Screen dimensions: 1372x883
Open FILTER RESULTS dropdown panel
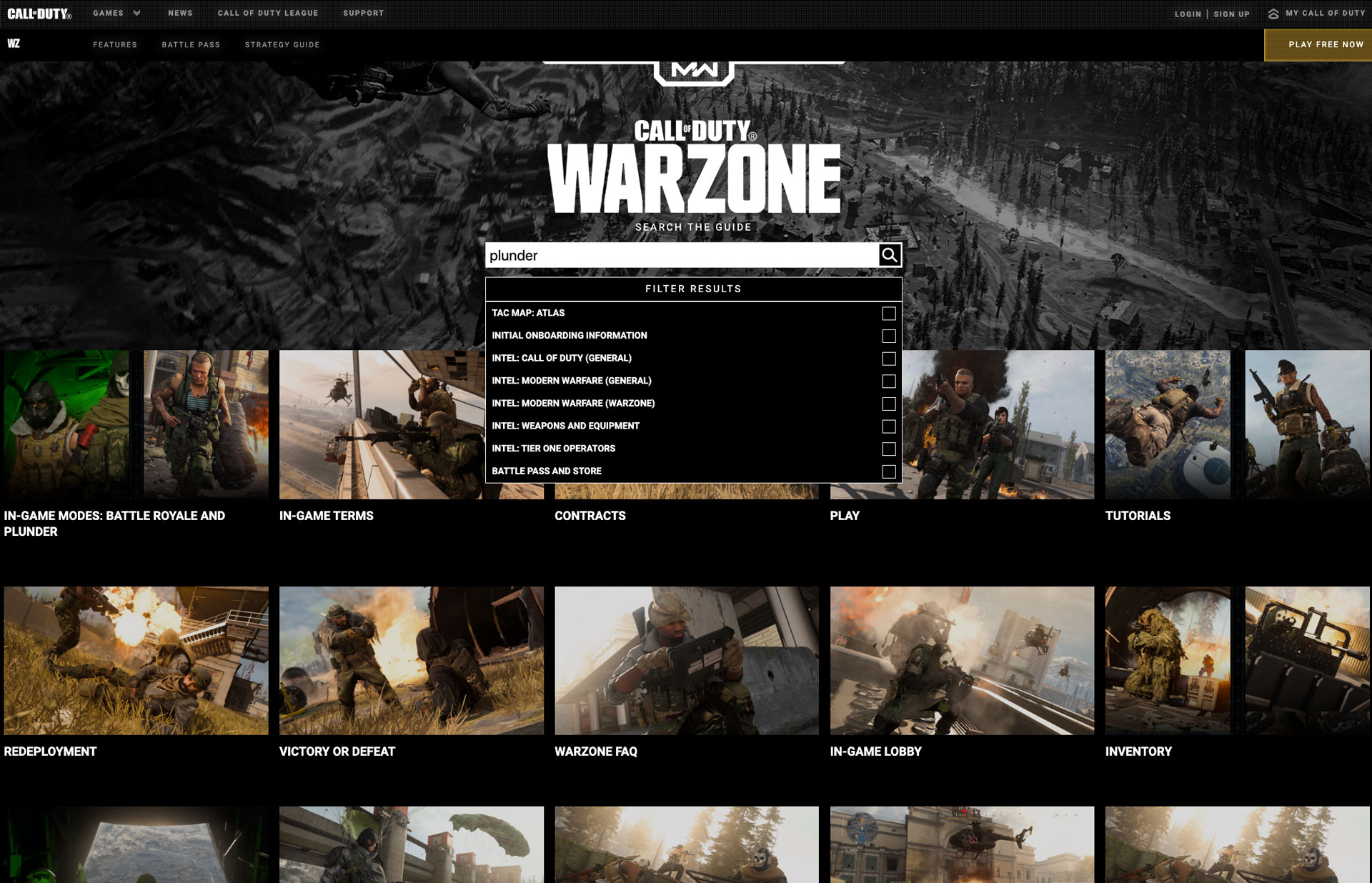[x=693, y=289]
